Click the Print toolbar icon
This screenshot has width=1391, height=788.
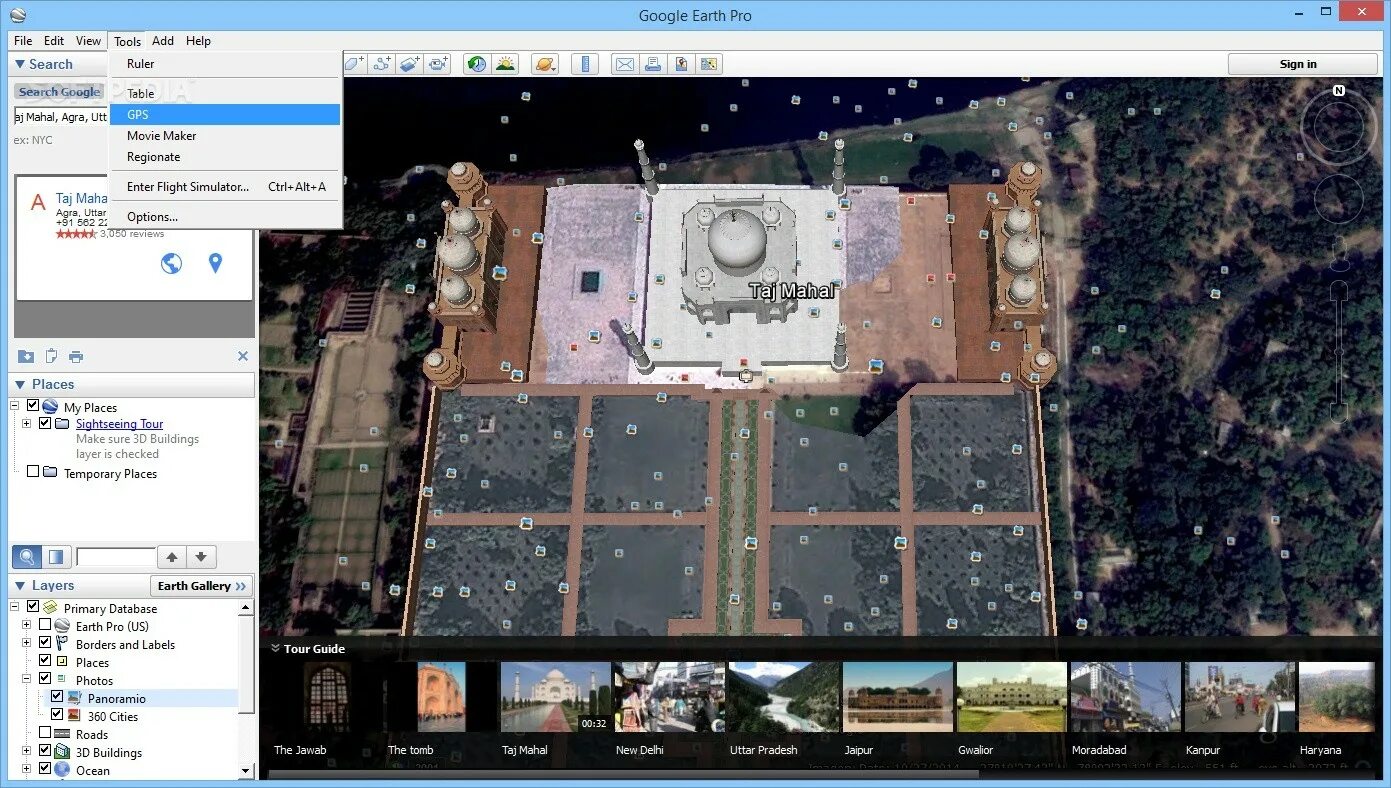653,64
